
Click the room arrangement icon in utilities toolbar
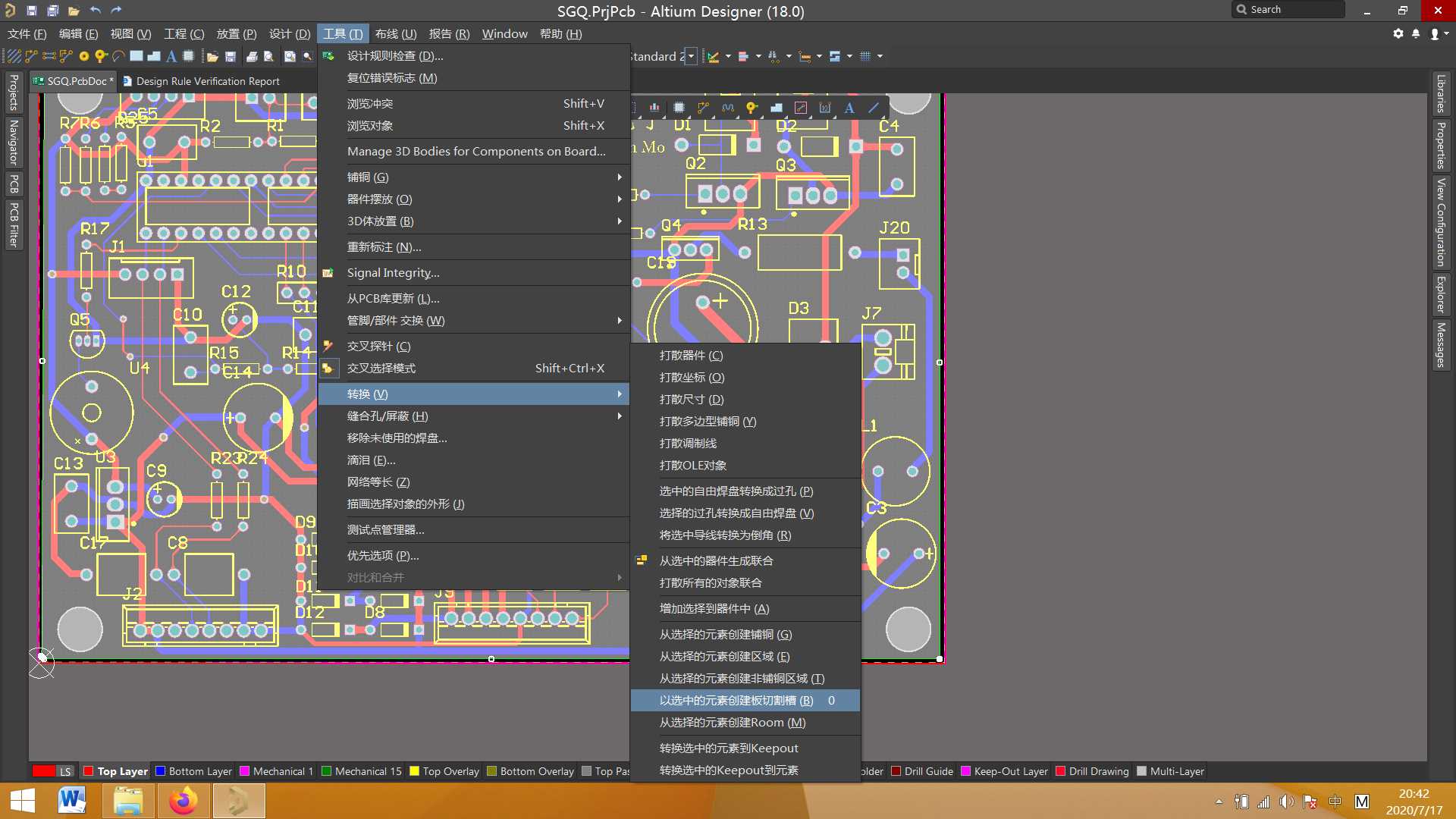[x=835, y=56]
